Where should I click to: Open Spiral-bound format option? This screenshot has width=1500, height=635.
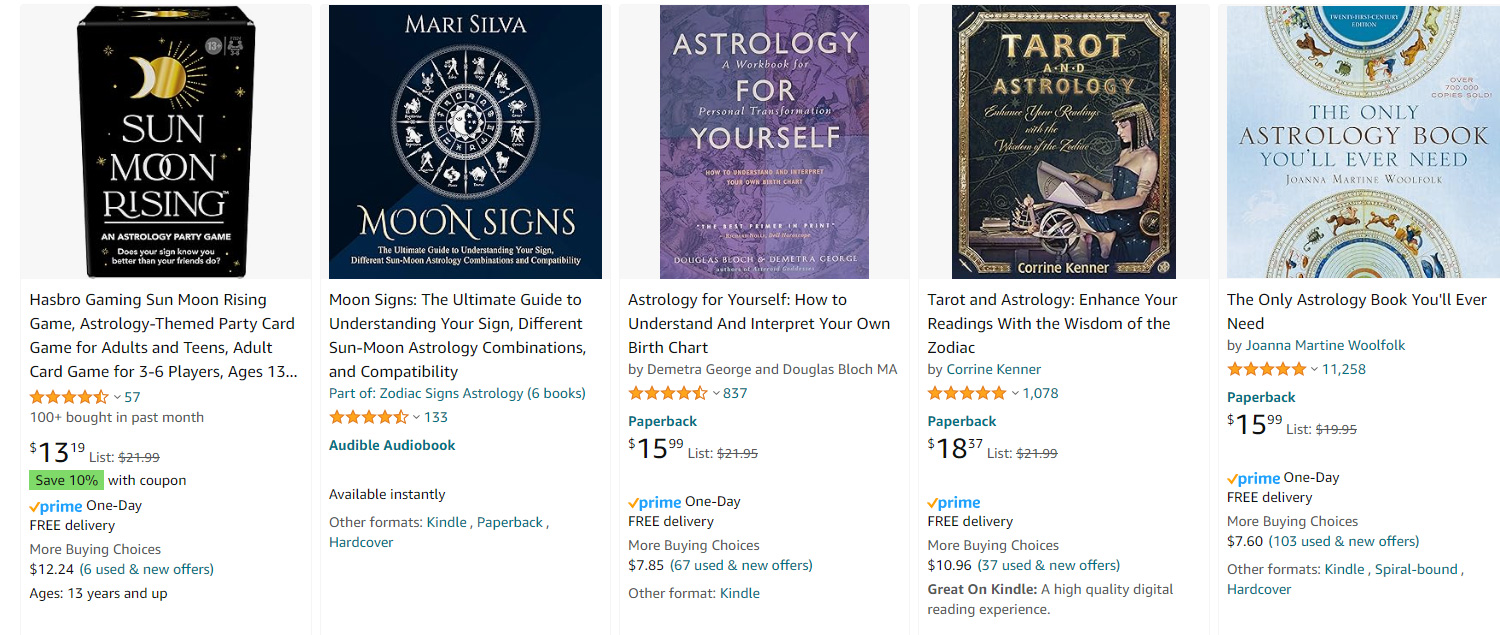(1416, 569)
